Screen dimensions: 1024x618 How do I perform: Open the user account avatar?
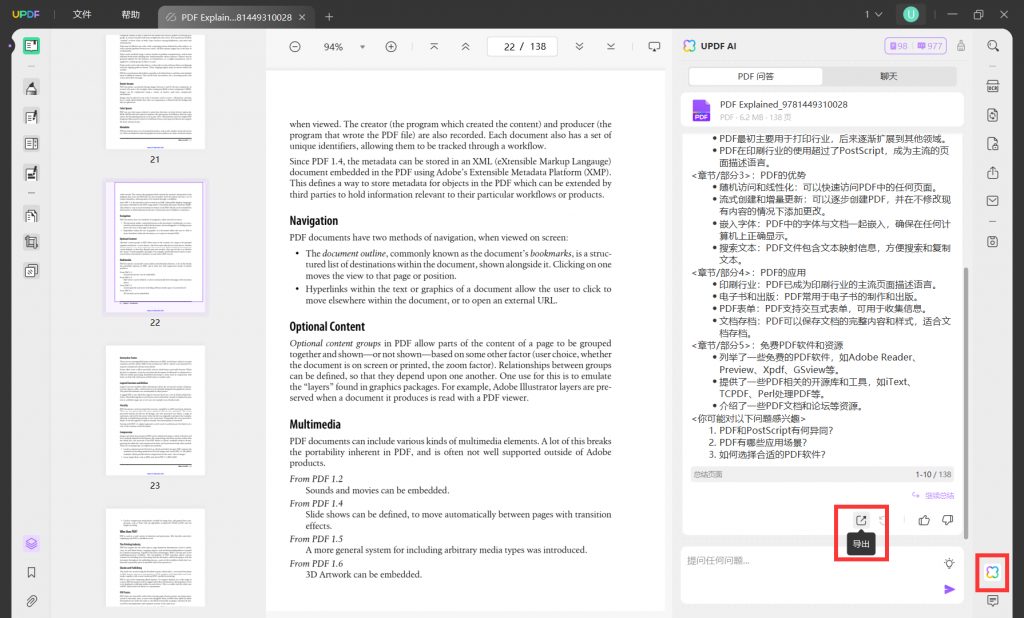(911, 14)
